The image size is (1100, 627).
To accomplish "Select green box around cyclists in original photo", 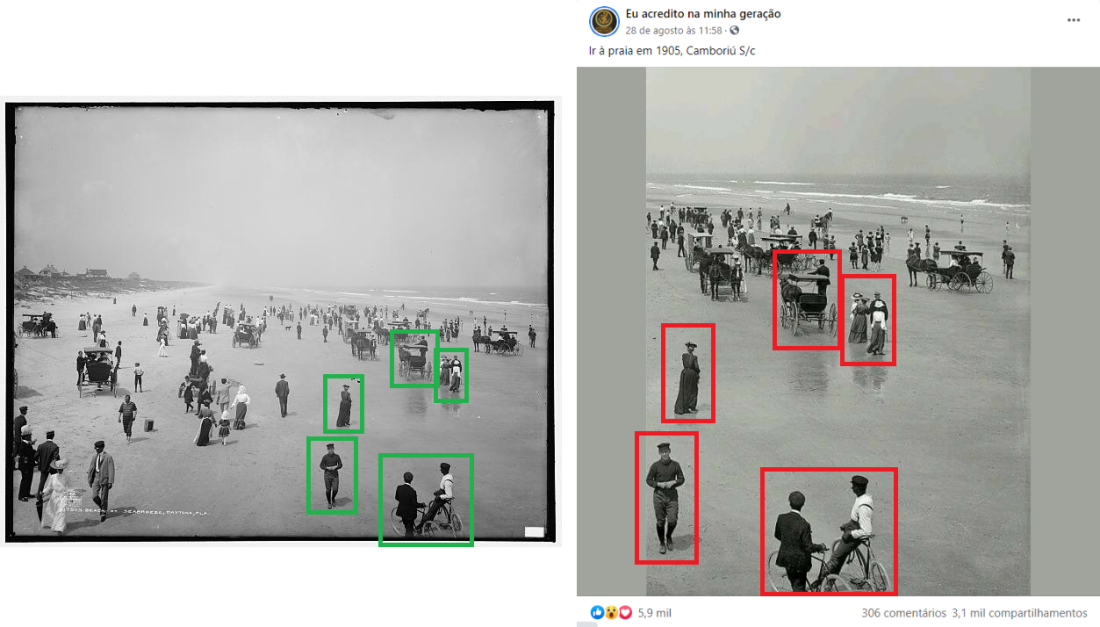I will [426, 499].
